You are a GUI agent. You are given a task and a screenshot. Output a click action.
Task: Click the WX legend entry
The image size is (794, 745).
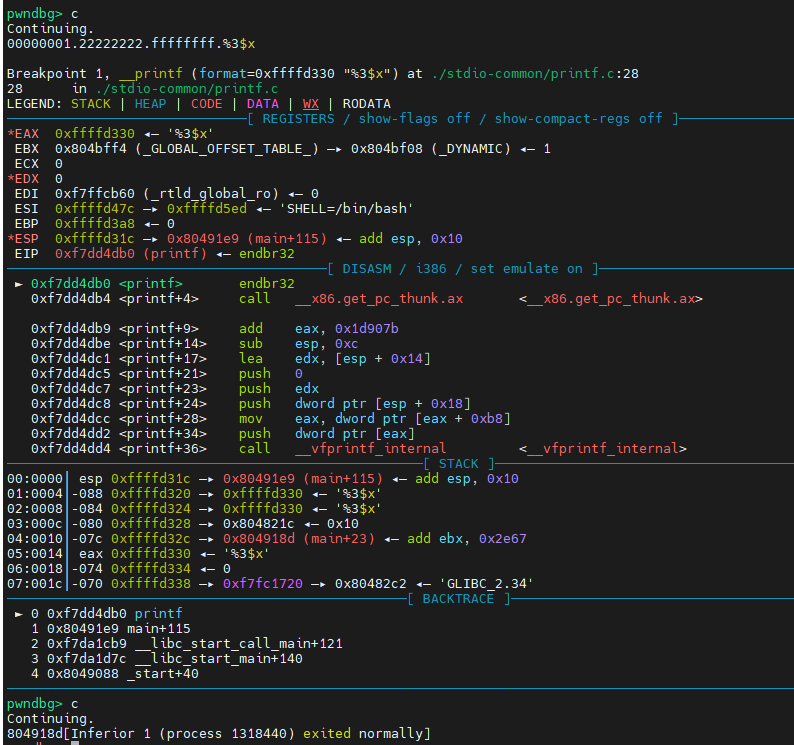[x=311, y=103]
